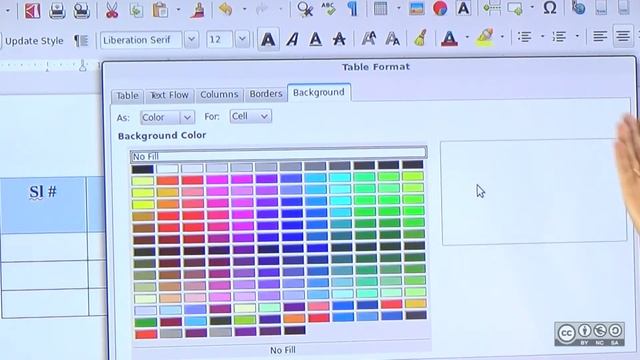The width and height of the screenshot is (640, 360).
Task: Select the Background tab
Action: pos(319,92)
